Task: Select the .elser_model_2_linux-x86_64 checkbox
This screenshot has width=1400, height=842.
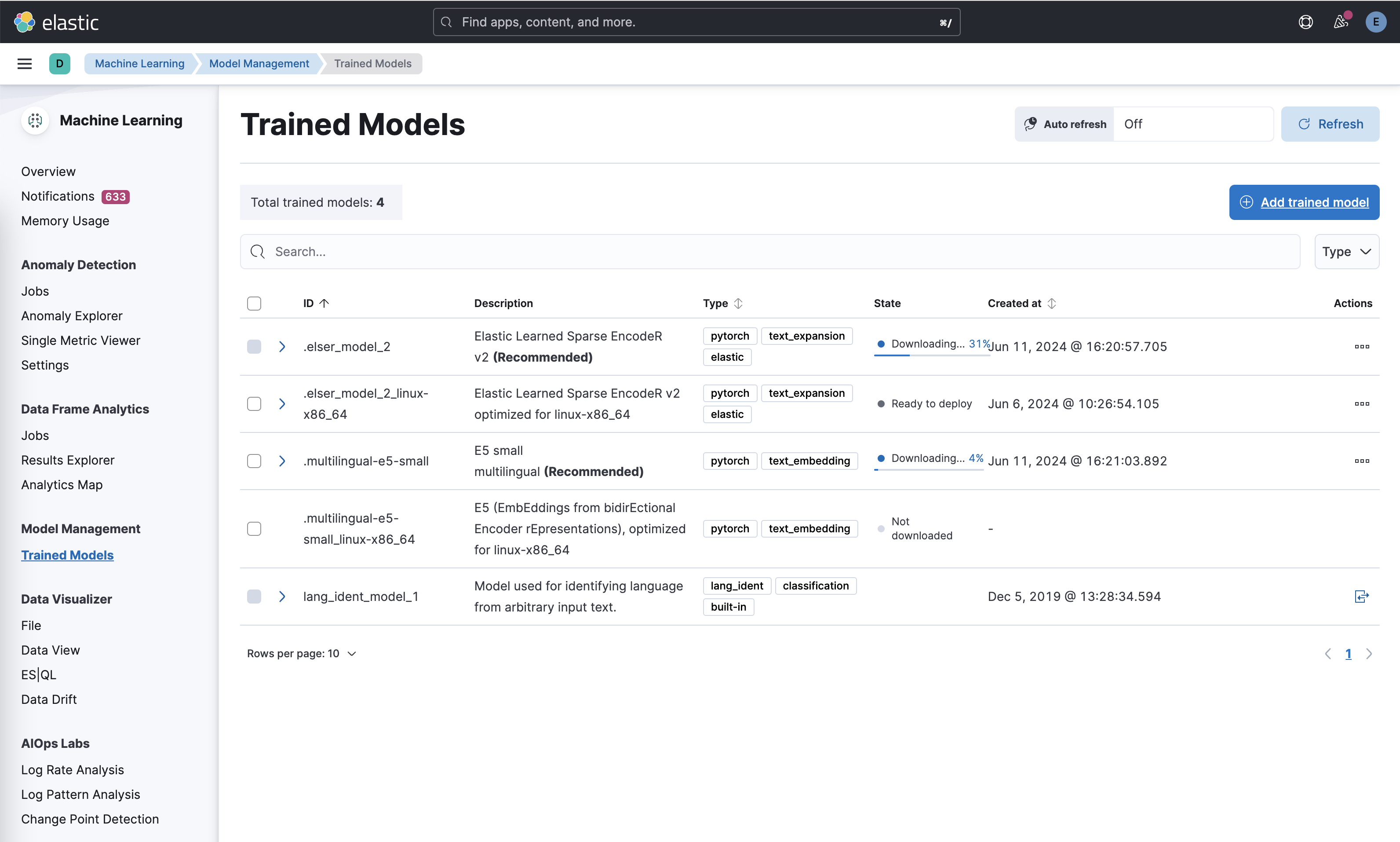Action: [x=254, y=404]
